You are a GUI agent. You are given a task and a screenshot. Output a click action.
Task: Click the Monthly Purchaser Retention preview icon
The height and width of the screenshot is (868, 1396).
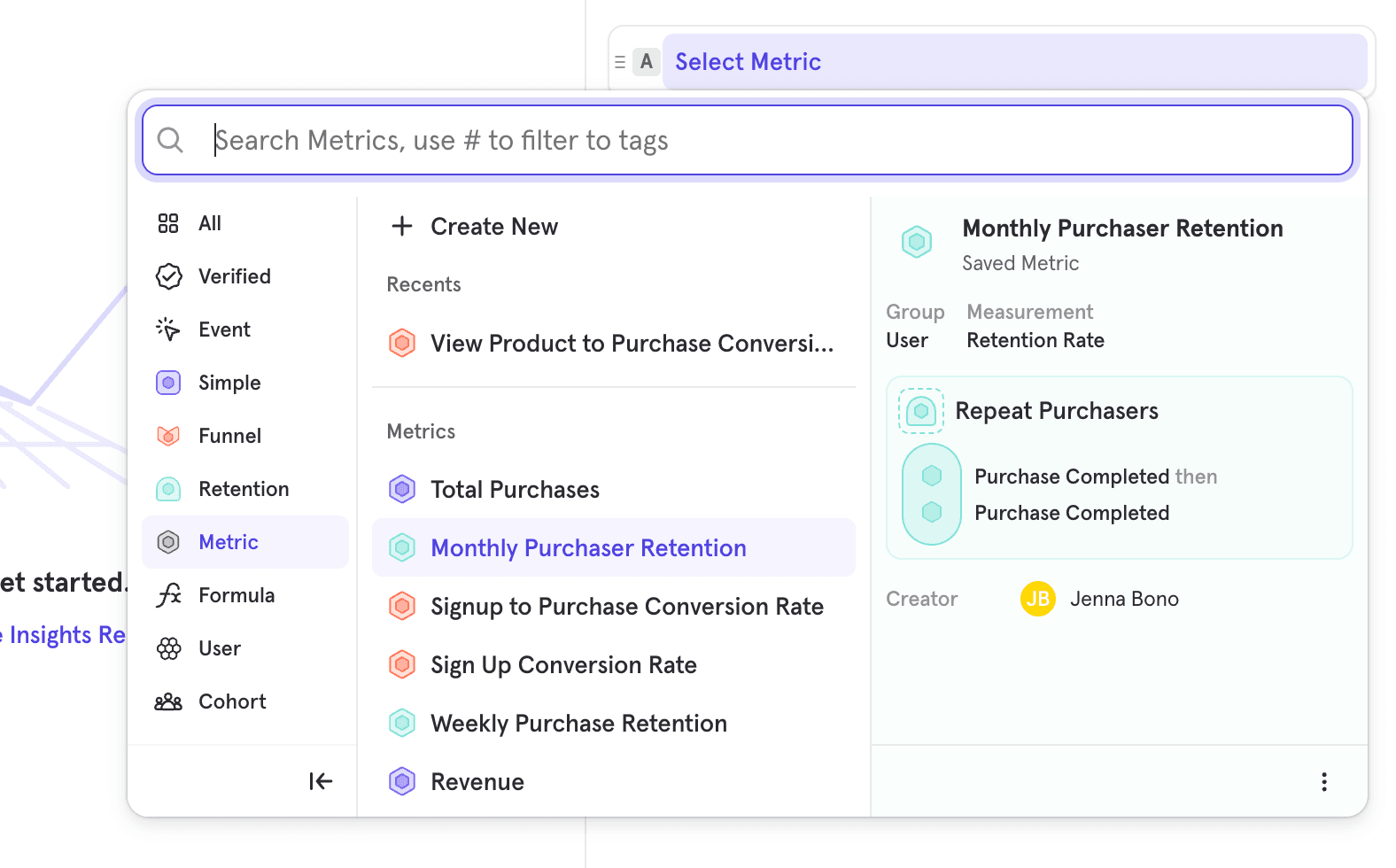click(917, 241)
